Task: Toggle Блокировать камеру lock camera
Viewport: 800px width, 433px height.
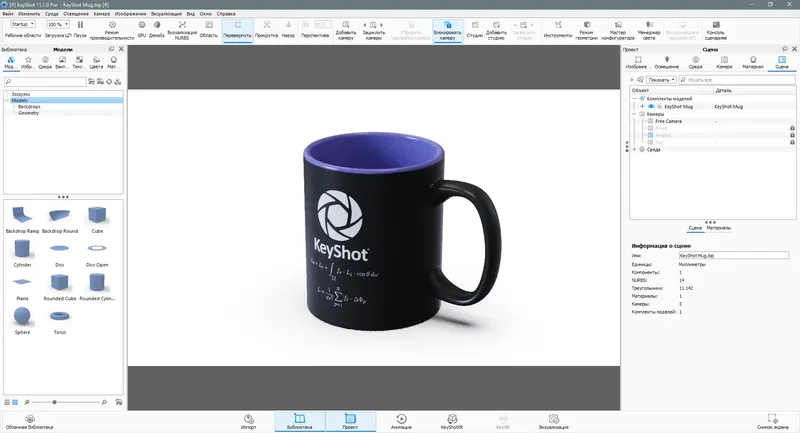Action: [x=447, y=31]
